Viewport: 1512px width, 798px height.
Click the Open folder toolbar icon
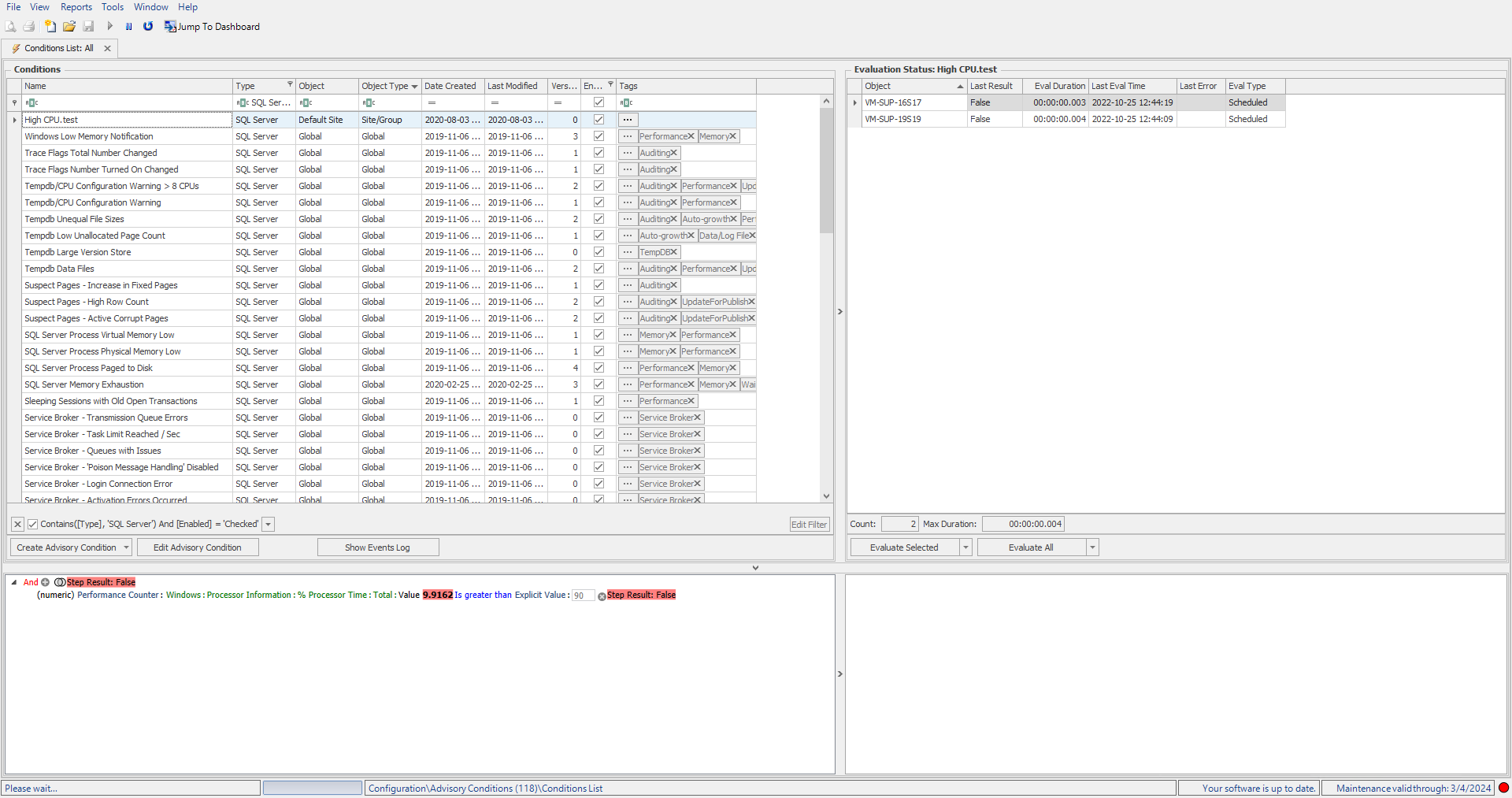pos(69,27)
